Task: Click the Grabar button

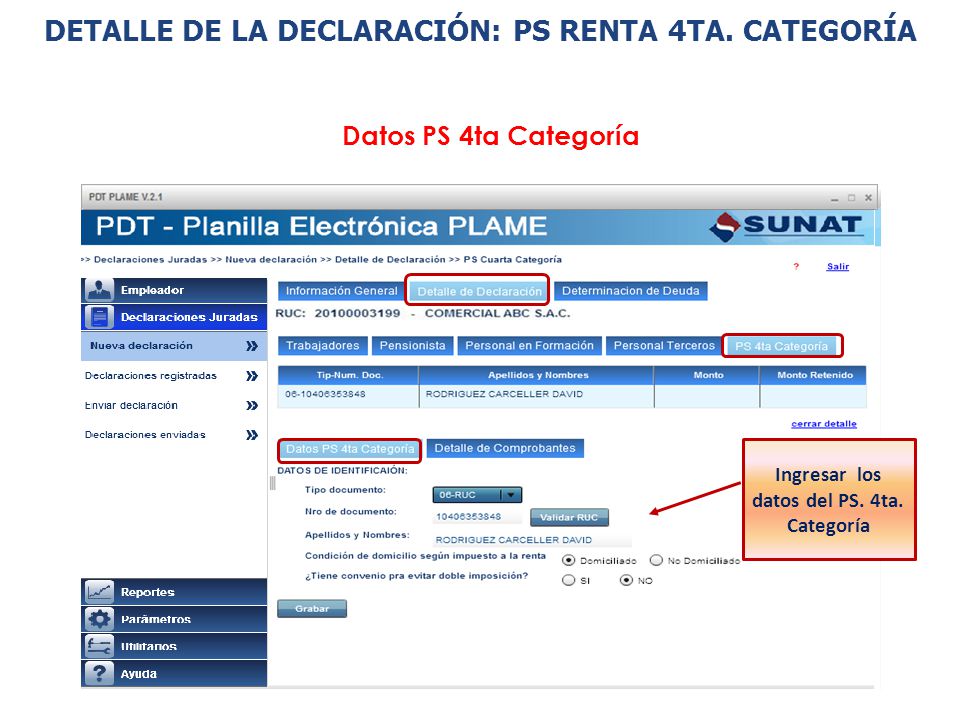Action: click(x=312, y=609)
